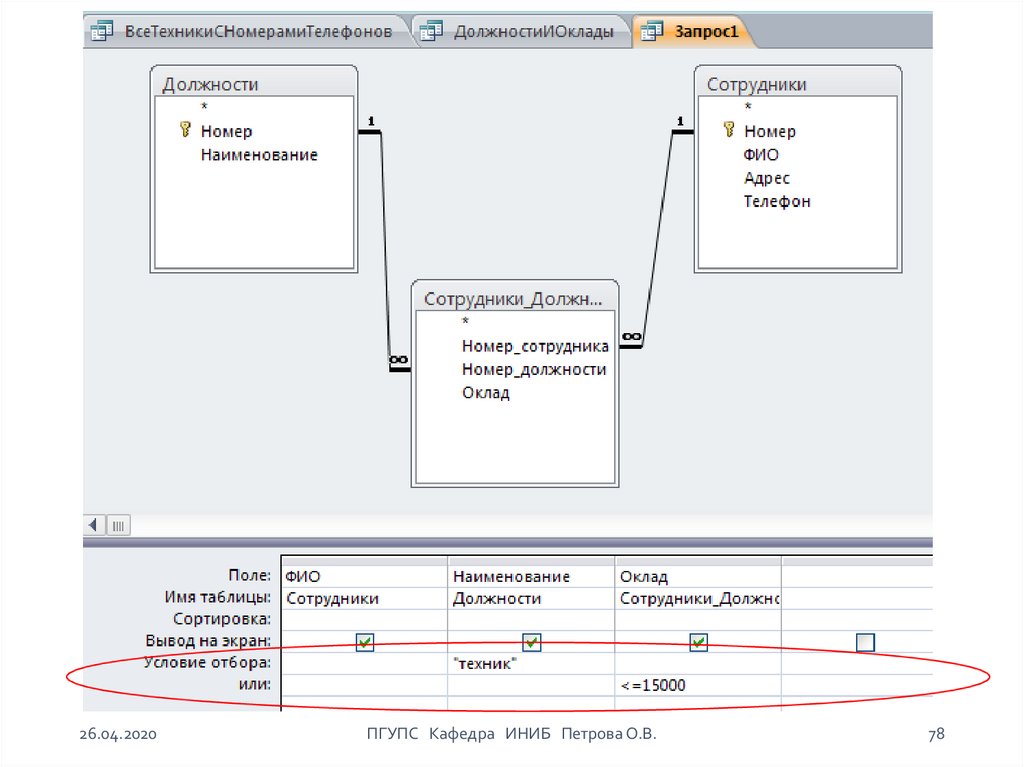
Task: Click the key icon in Должности table
Action: [184, 130]
